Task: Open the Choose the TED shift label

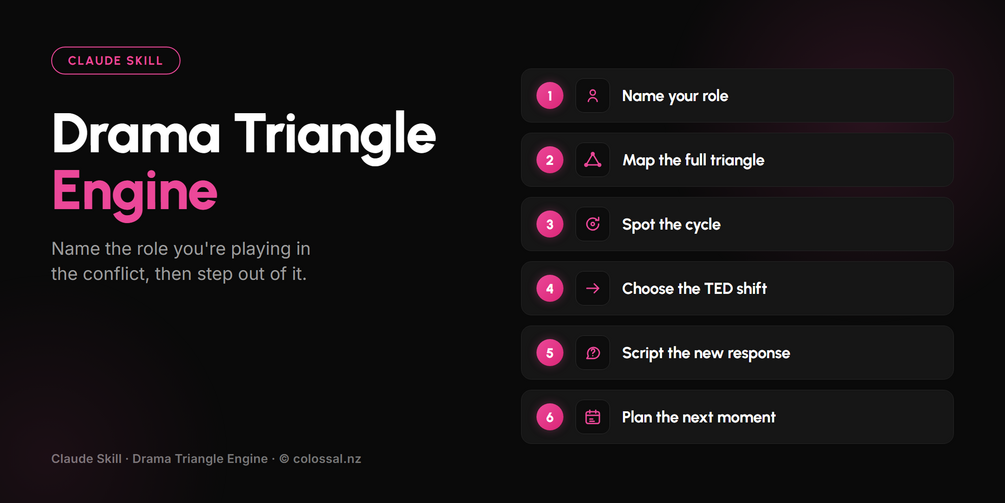Action: pos(694,288)
